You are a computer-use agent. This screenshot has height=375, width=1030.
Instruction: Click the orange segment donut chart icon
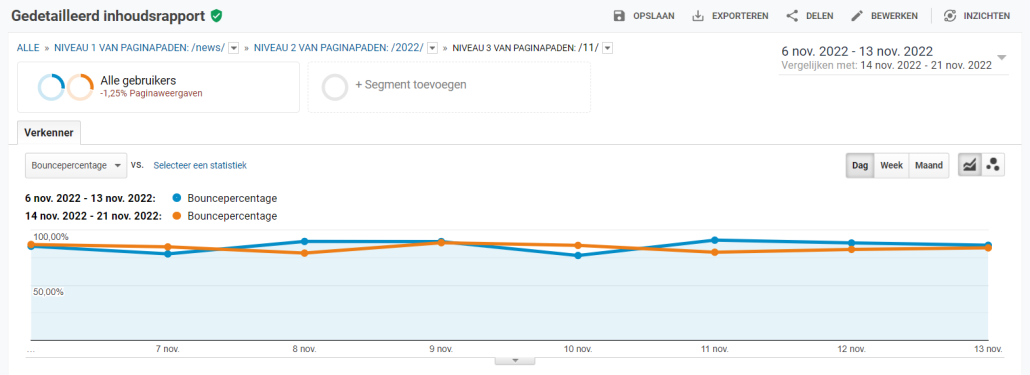pyautogui.click(x=79, y=87)
